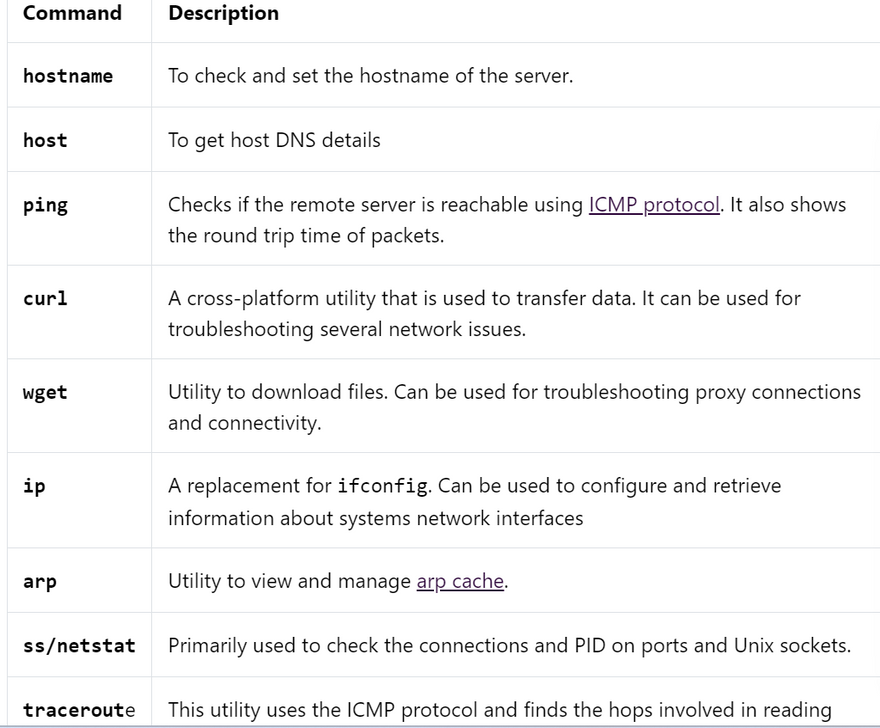This screenshot has width=880, height=728.
Task: Click the Command column header
Action: (72, 14)
